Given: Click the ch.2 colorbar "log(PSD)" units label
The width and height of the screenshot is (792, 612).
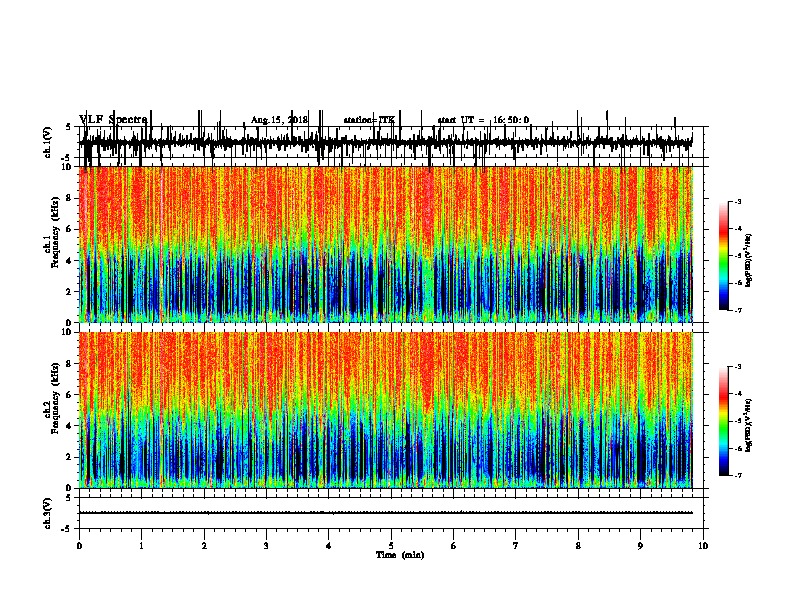Looking at the screenshot, I should point(748,425).
